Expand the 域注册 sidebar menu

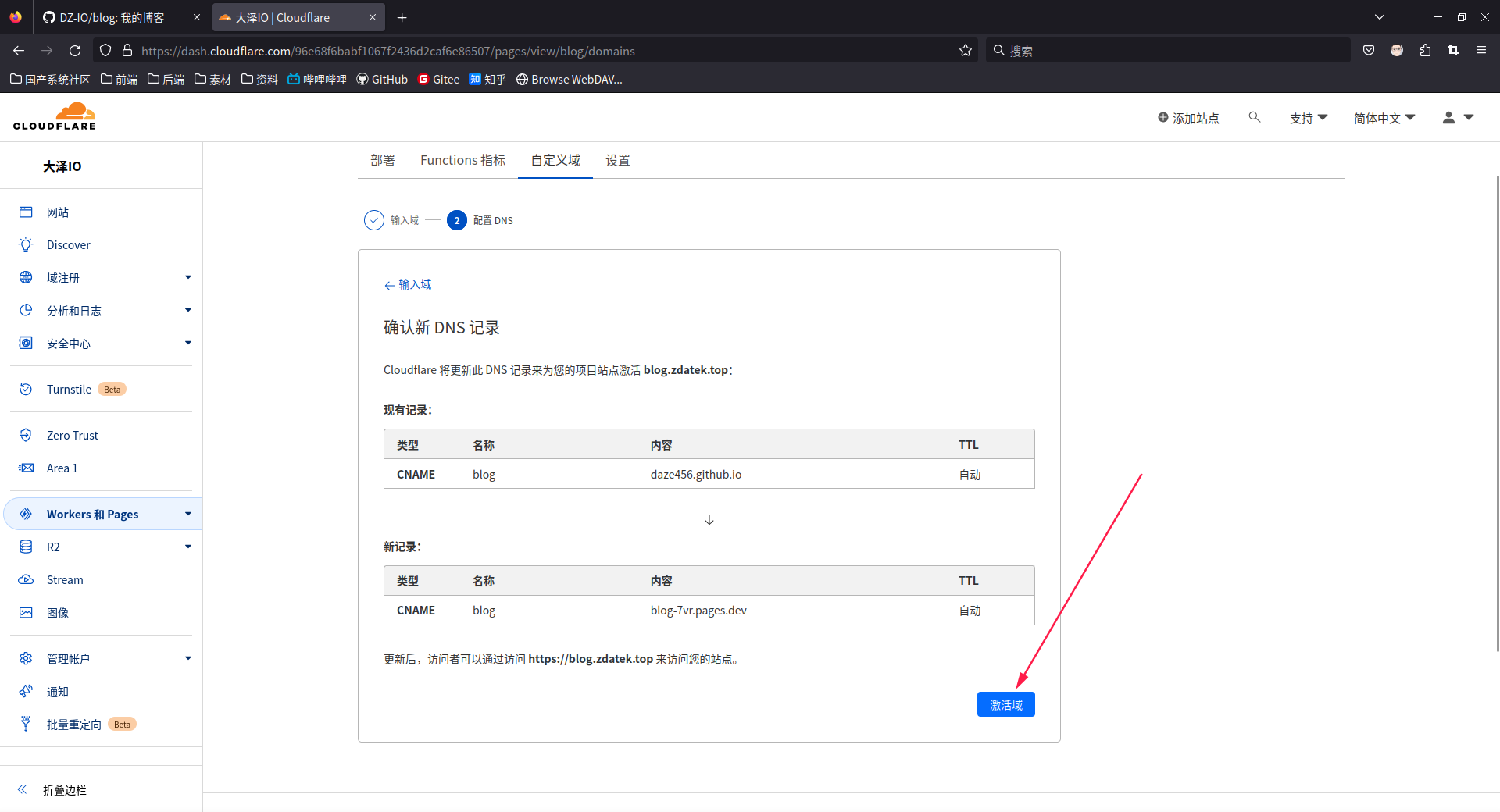coord(187,278)
